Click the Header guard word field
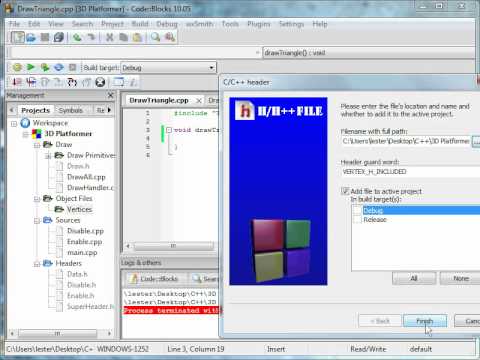 click(410, 172)
